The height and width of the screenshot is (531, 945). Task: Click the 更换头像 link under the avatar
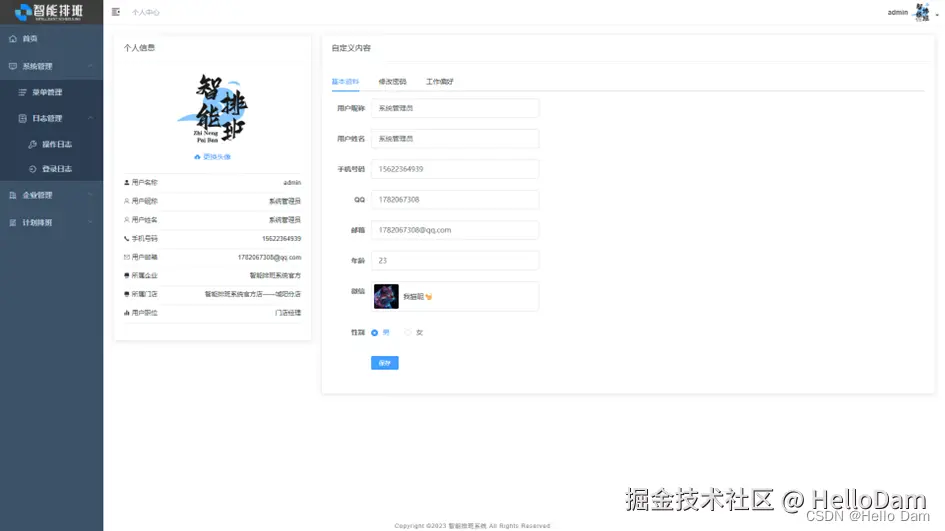(216, 157)
